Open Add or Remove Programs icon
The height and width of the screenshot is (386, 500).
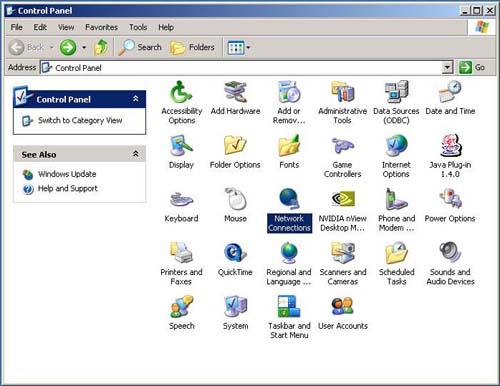click(289, 102)
